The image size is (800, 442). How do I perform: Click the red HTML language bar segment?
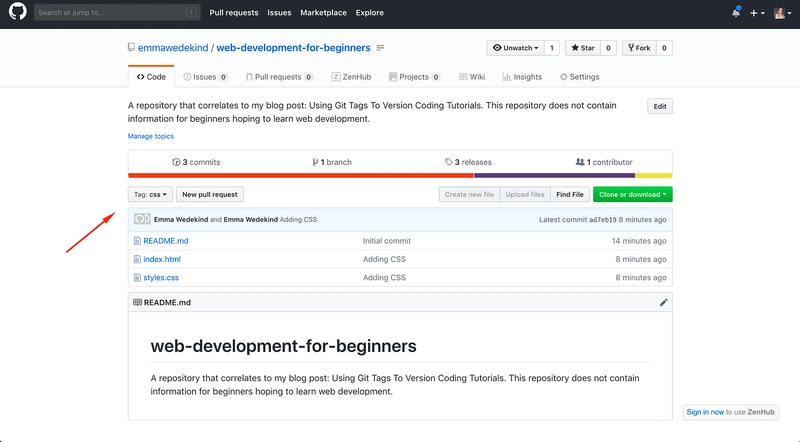(x=301, y=176)
